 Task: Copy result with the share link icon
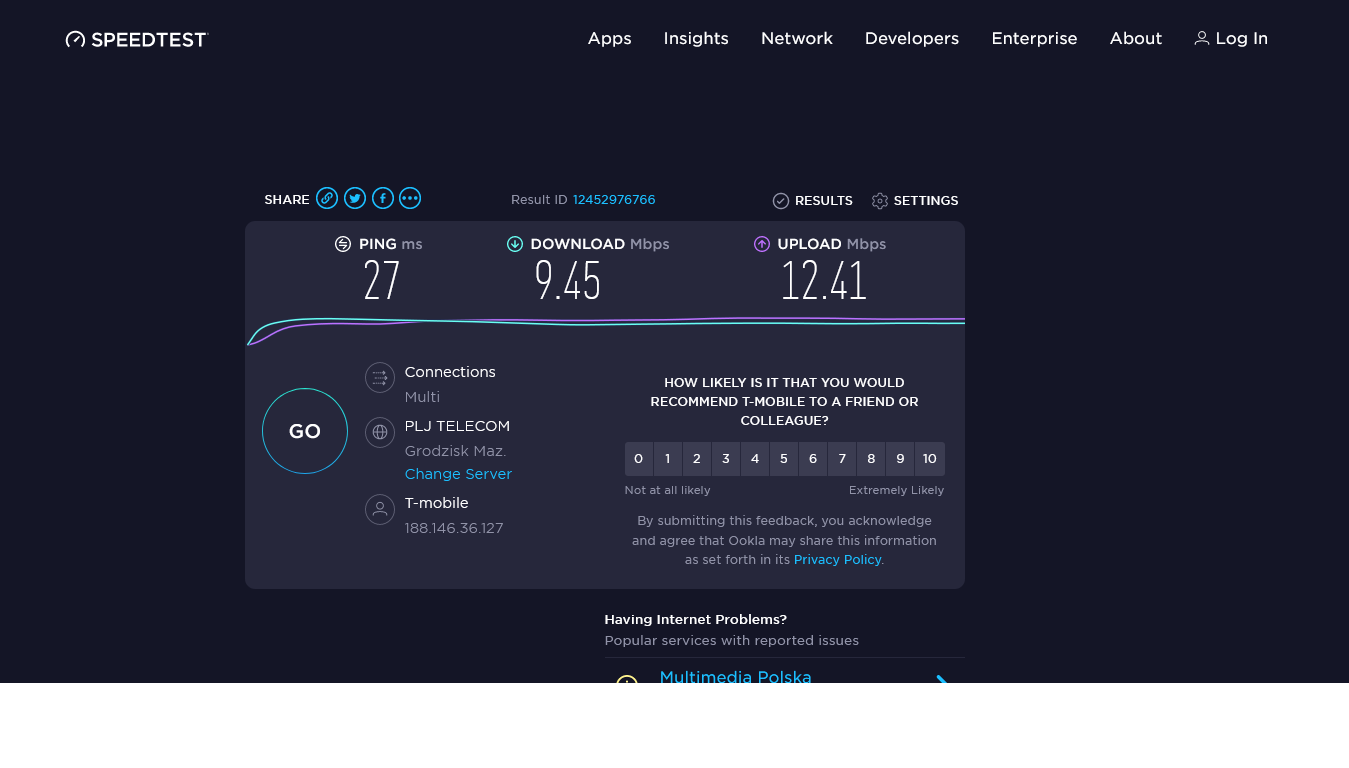point(327,198)
